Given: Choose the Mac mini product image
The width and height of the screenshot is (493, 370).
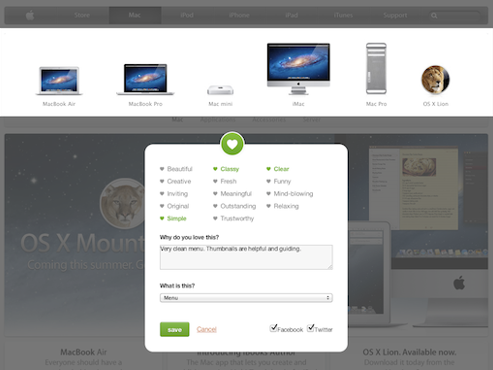Looking at the screenshot, I should [220, 90].
